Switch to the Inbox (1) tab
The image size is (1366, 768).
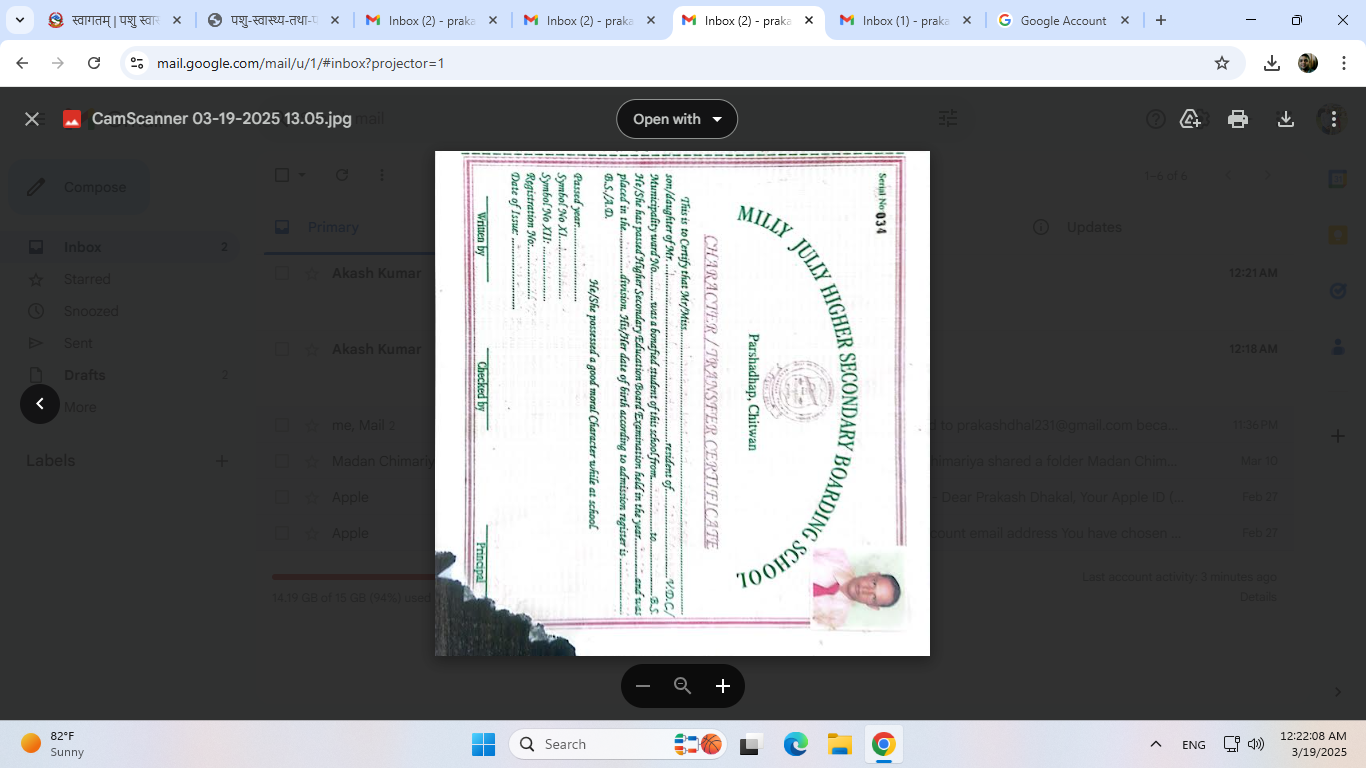pos(904,20)
